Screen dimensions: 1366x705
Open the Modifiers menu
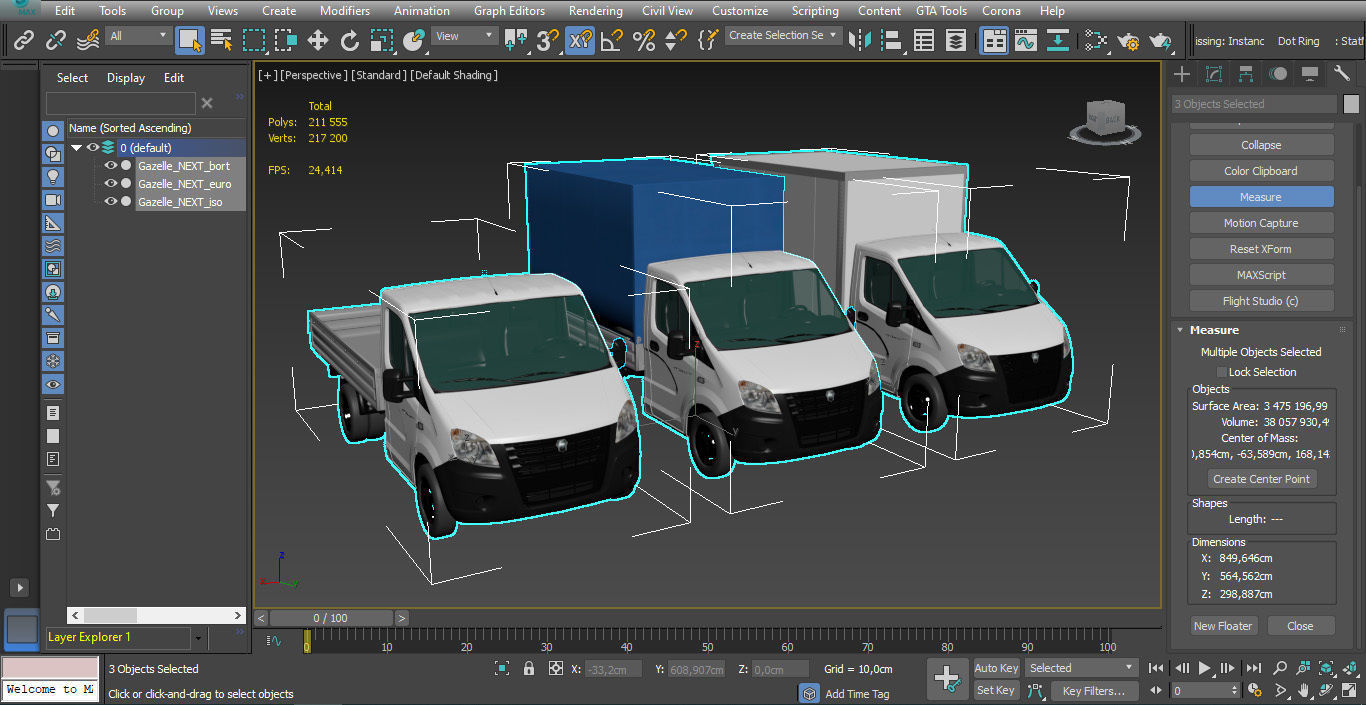[345, 11]
